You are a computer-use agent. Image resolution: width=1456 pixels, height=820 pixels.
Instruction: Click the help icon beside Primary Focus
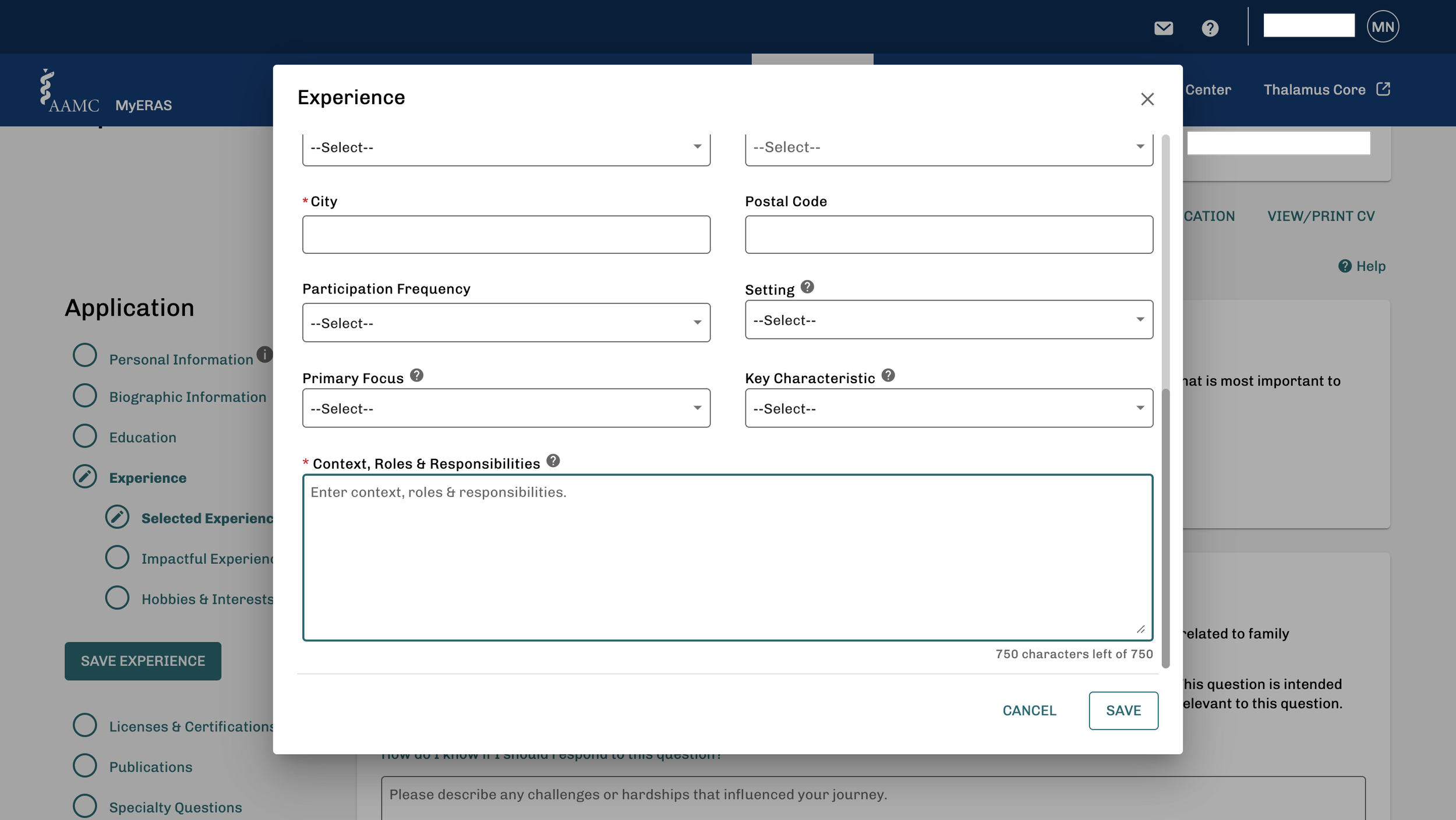[416, 375]
